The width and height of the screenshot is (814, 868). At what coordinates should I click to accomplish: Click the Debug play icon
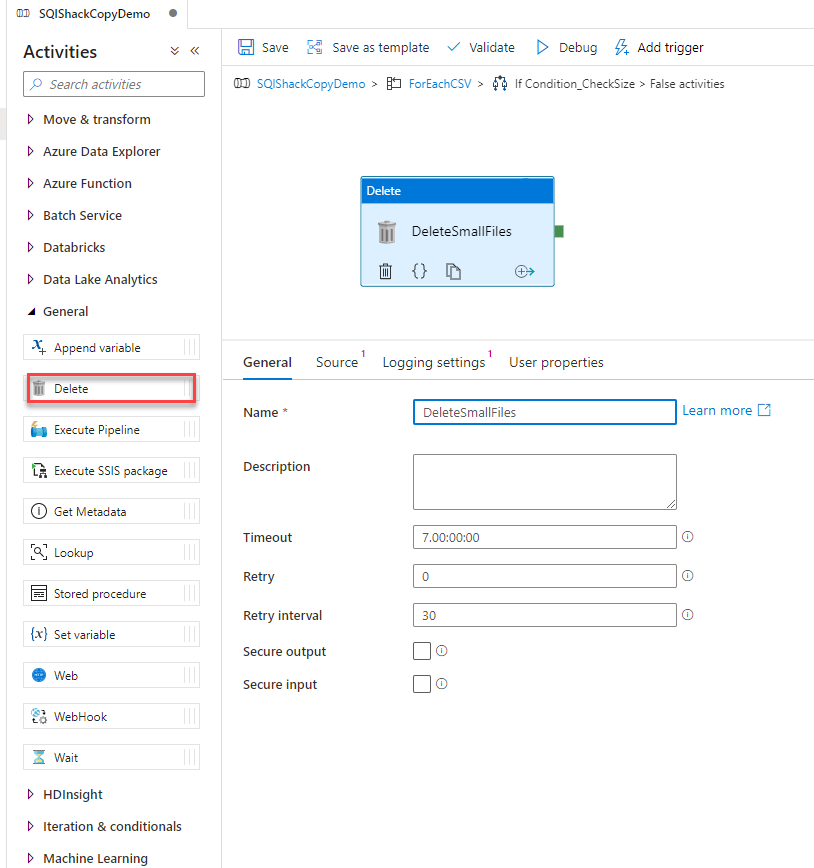(x=542, y=47)
